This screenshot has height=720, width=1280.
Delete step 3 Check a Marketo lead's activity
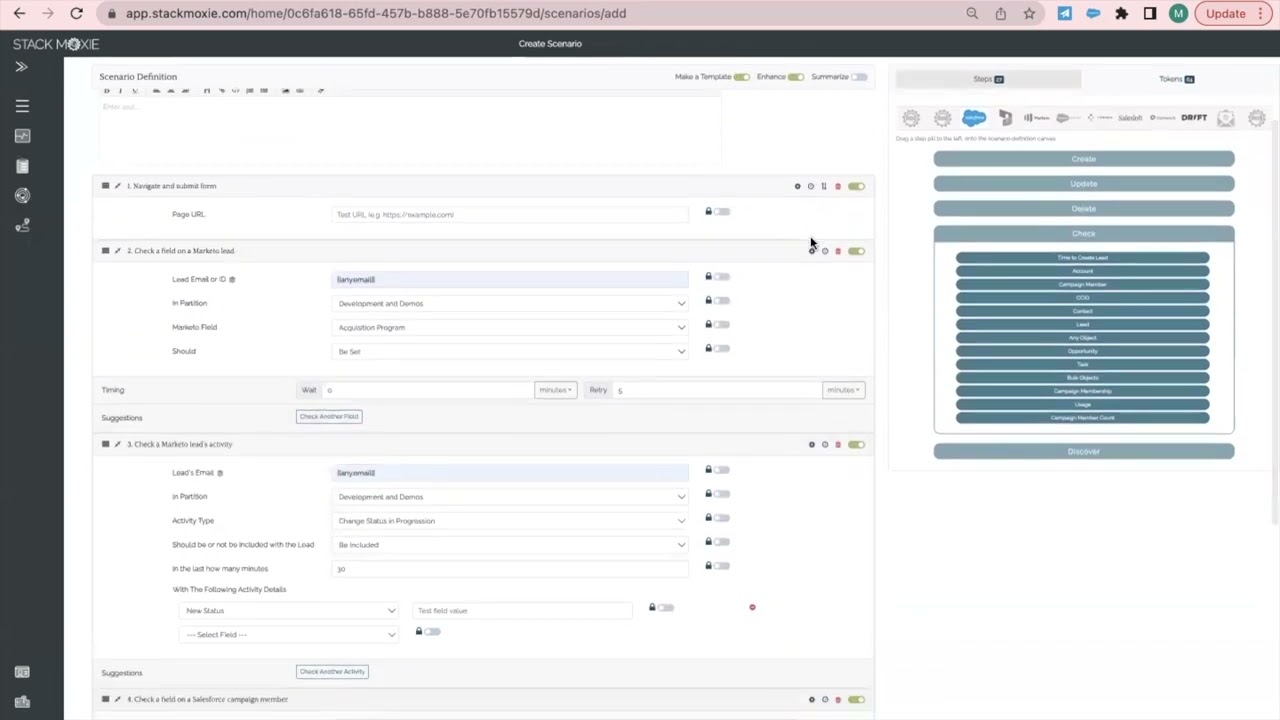coord(838,444)
